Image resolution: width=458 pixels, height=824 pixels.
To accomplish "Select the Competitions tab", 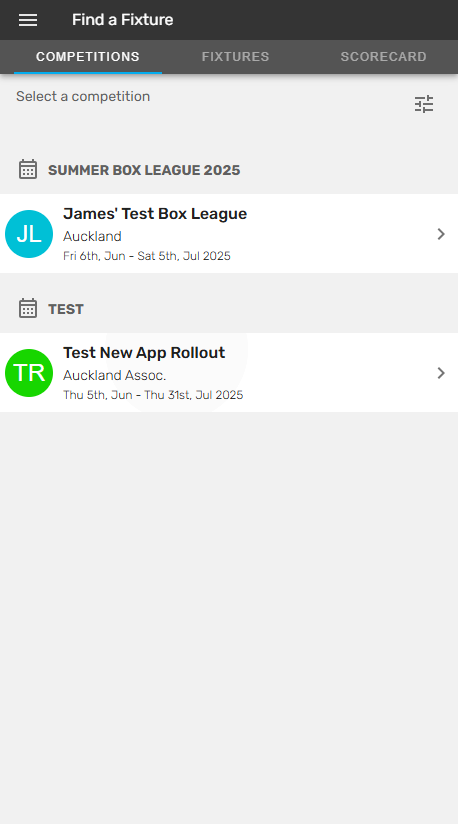I will (88, 57).
